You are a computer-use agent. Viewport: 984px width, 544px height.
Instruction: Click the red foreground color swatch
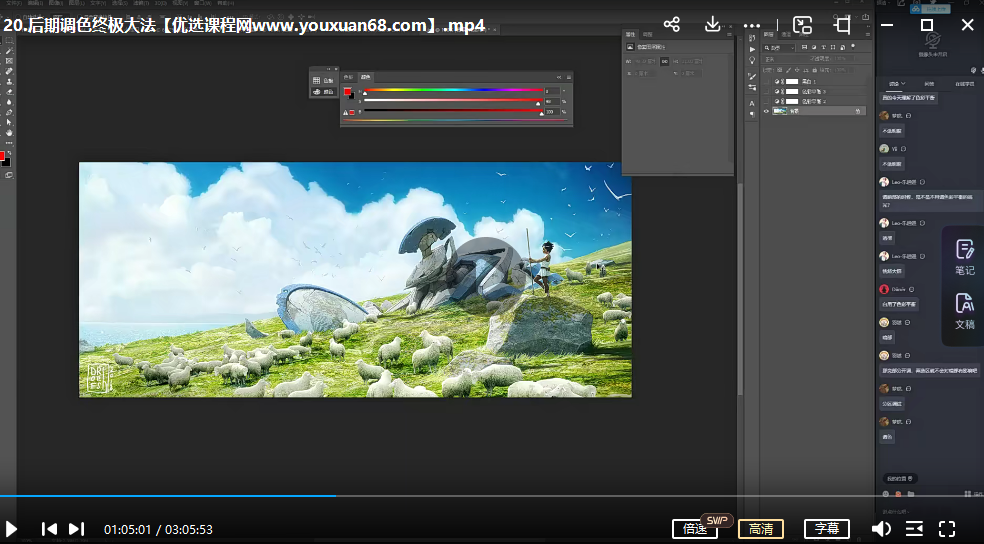pyautogui.click(x=3, y=155)
